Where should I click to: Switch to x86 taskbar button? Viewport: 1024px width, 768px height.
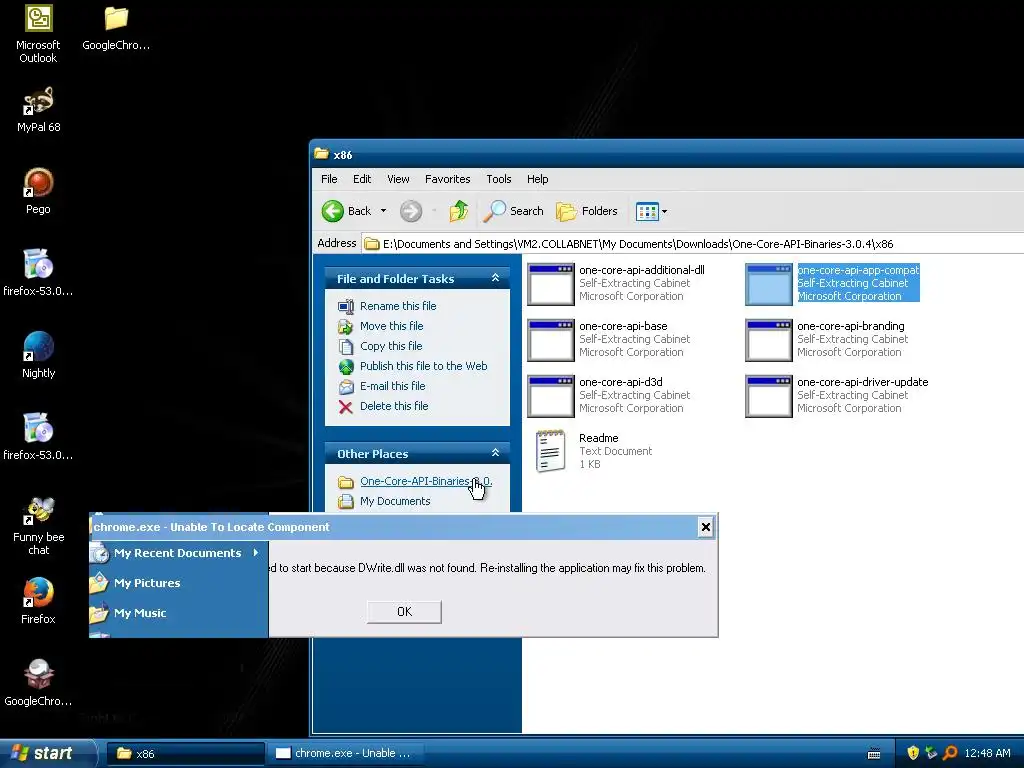coord(185,754)
